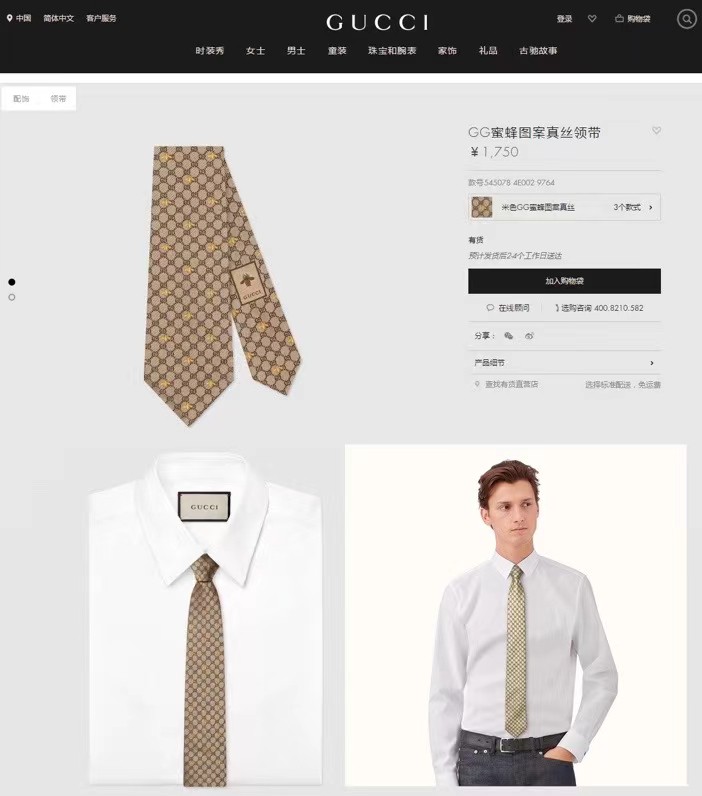Click the China location pin icon
Screen dimensions: 702x796
coord(9,18)
